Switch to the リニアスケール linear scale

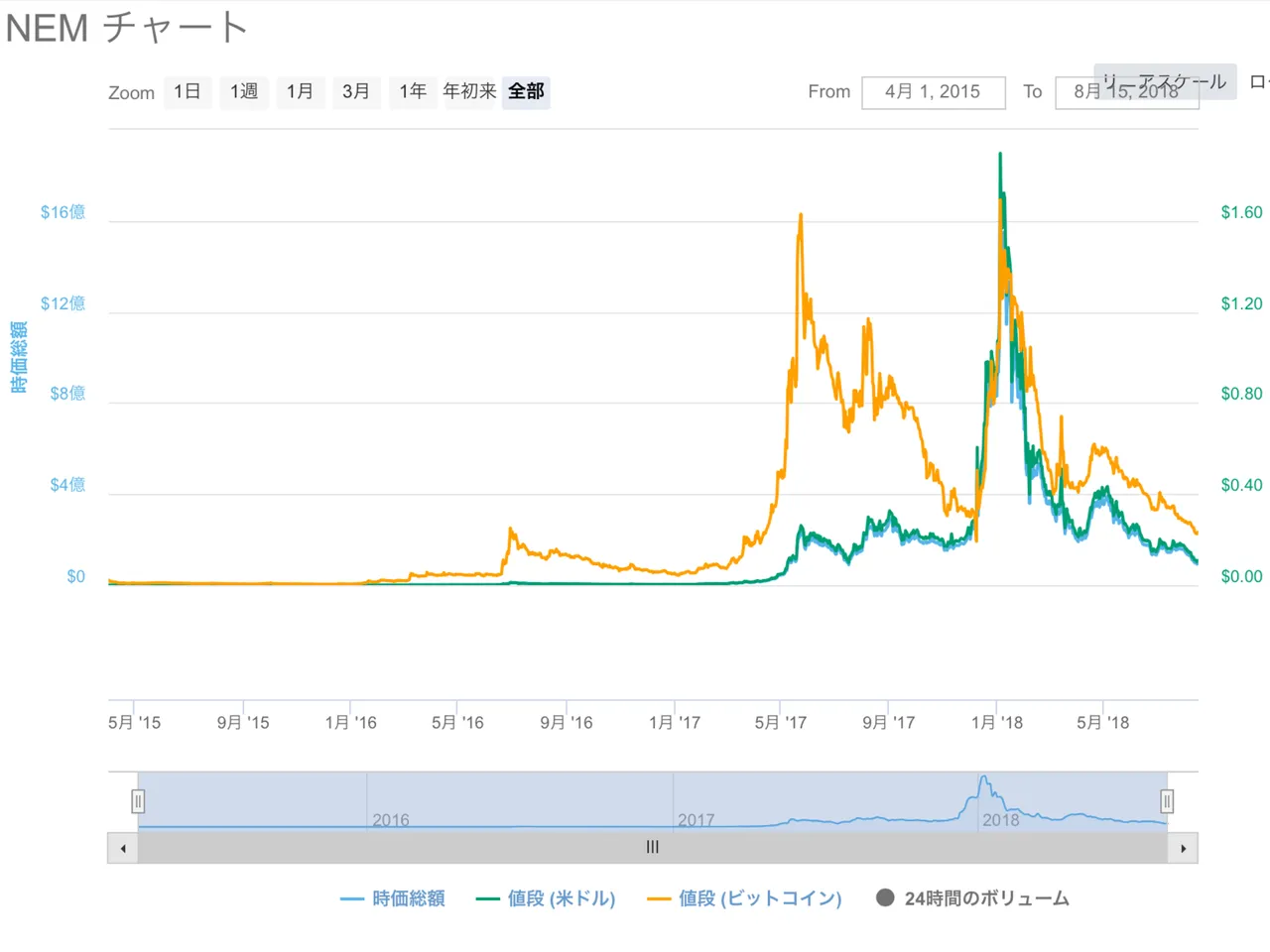[1165, 82]
